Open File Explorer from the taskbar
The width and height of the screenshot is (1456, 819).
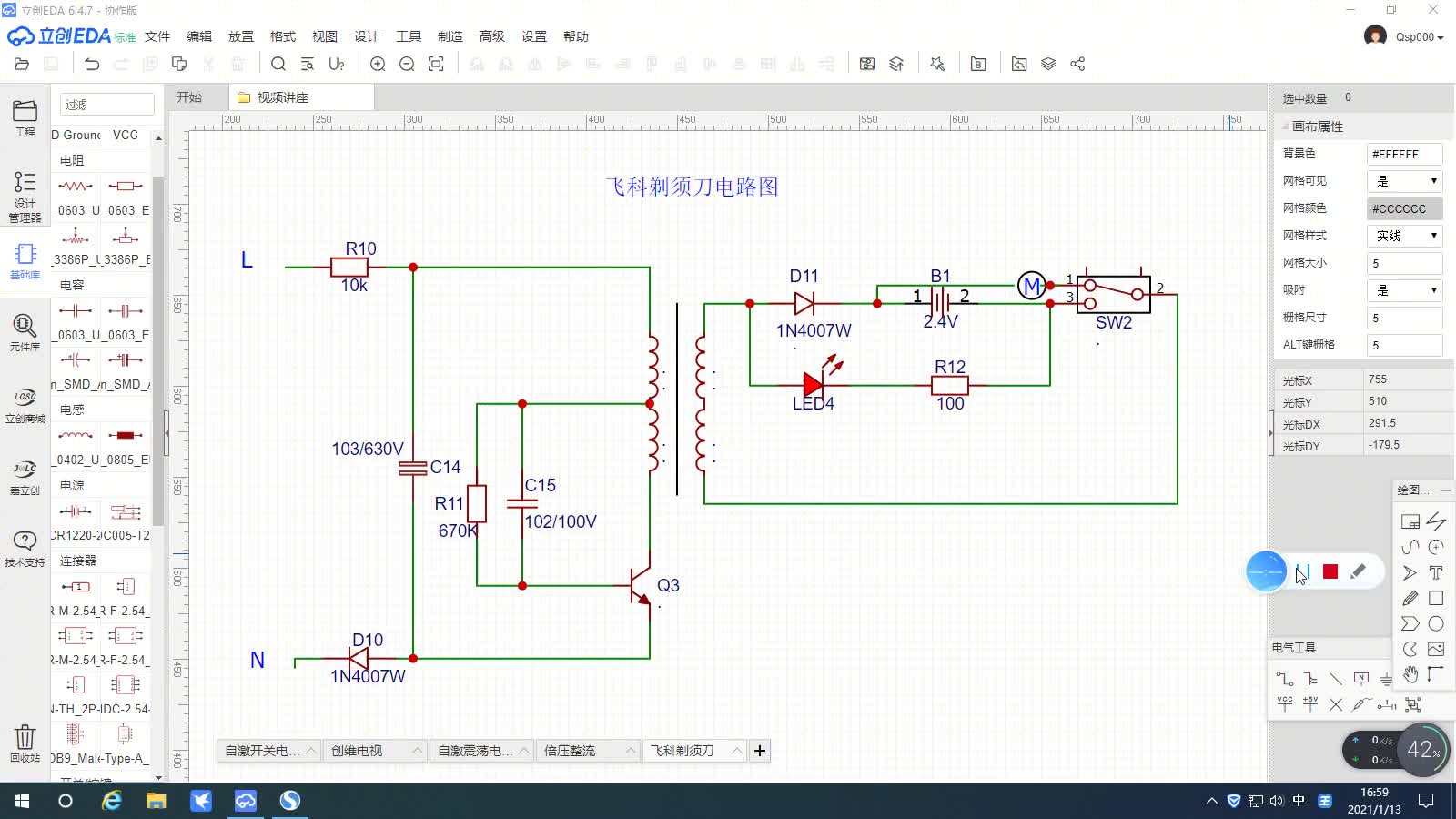pyautogui.click(x=157, y=801)
